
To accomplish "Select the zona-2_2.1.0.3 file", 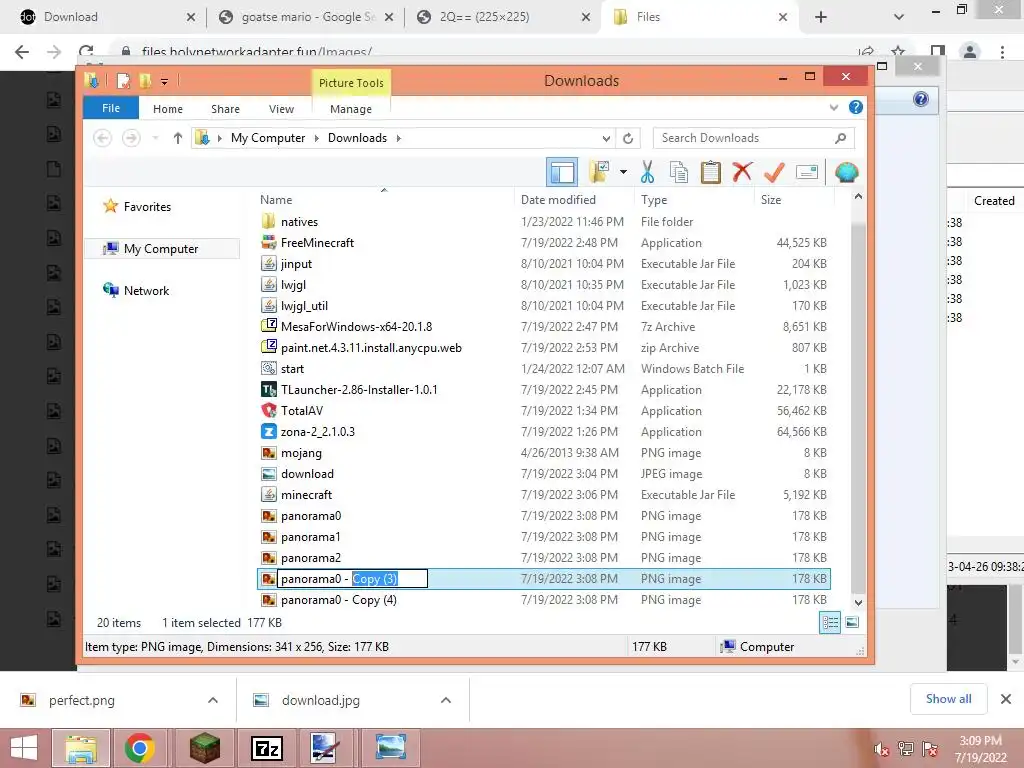I will coord(317,432).
